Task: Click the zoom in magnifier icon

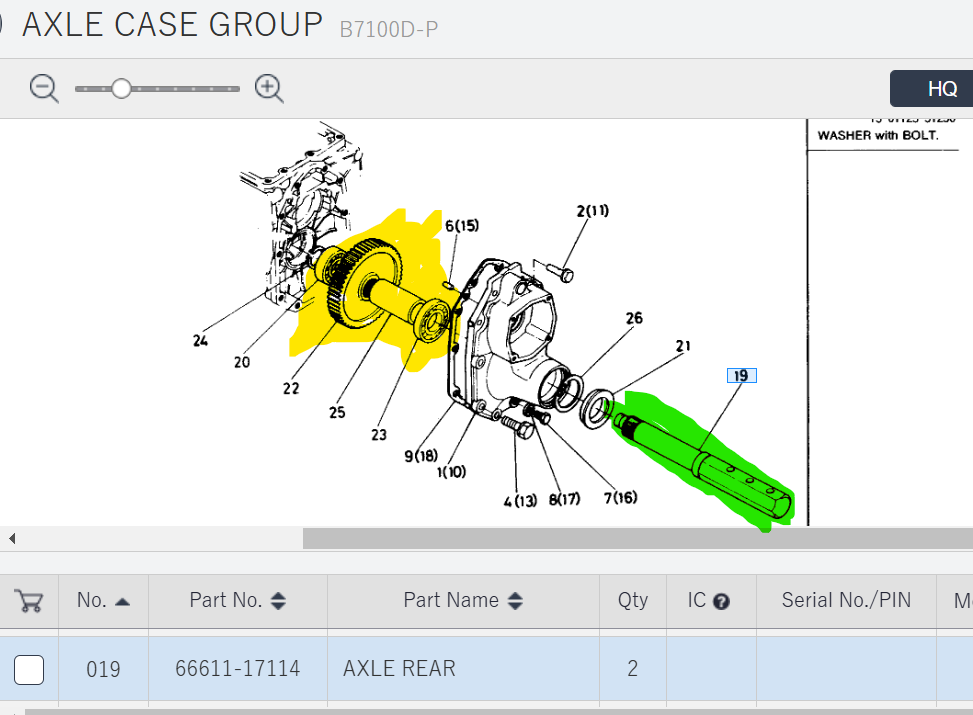Action: pos(269,88)
